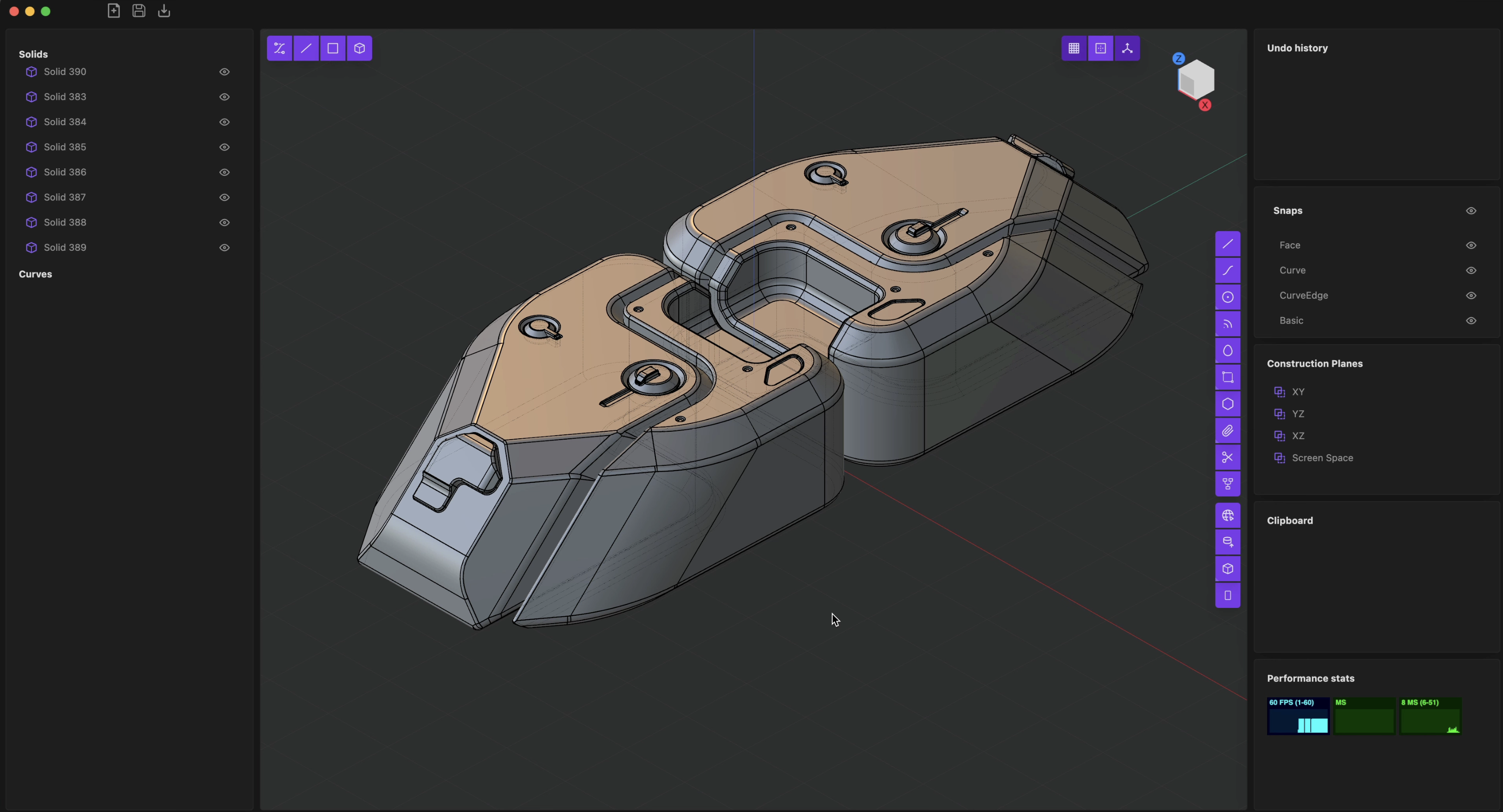
Task: Toggle visibility of Solid 386
Action: [x=224, y=172]
